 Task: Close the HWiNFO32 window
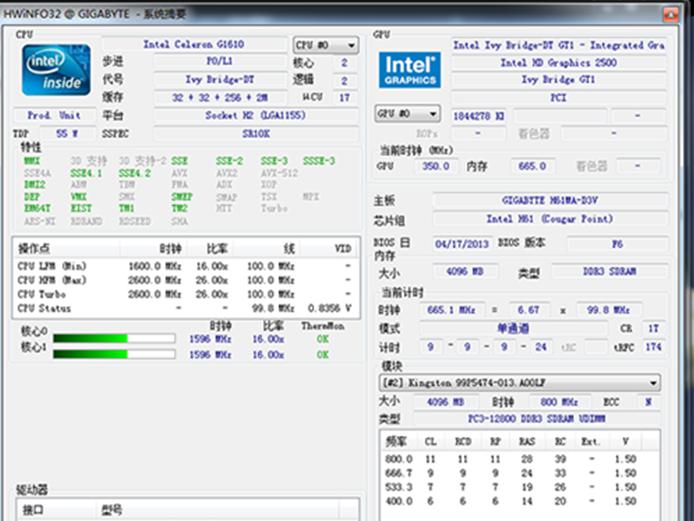671,15
